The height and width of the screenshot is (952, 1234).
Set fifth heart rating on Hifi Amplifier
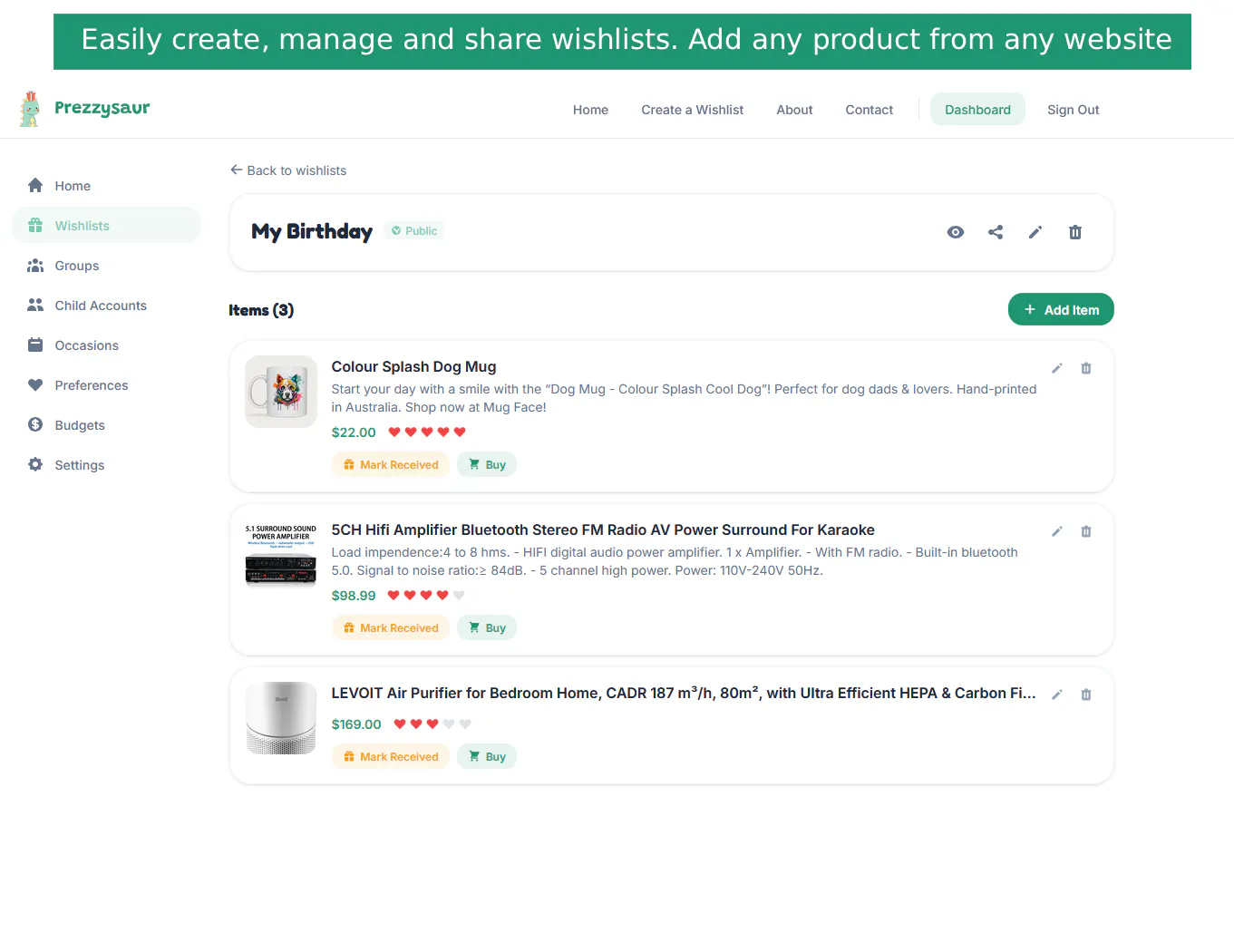tap(459, 596)
